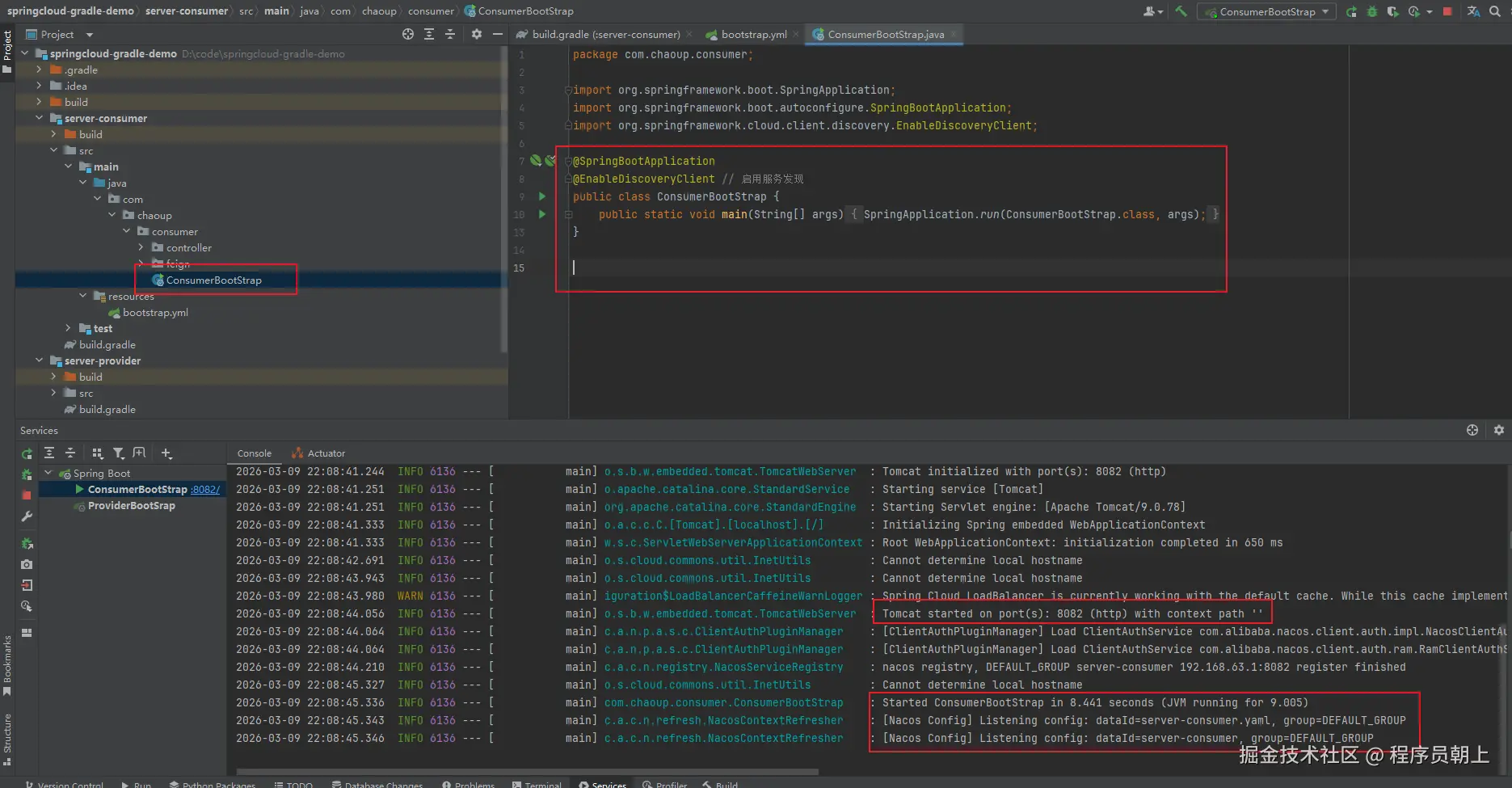Select ProviderBootSrap in the Services tree
The width and height of the screenshot is (1512, 788).
(x=131, y=506)
